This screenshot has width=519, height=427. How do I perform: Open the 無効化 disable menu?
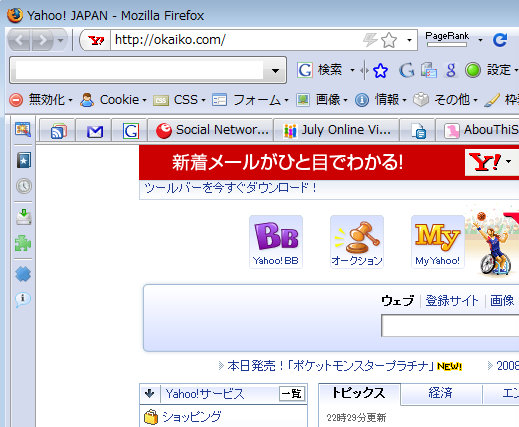pos(41,100)
